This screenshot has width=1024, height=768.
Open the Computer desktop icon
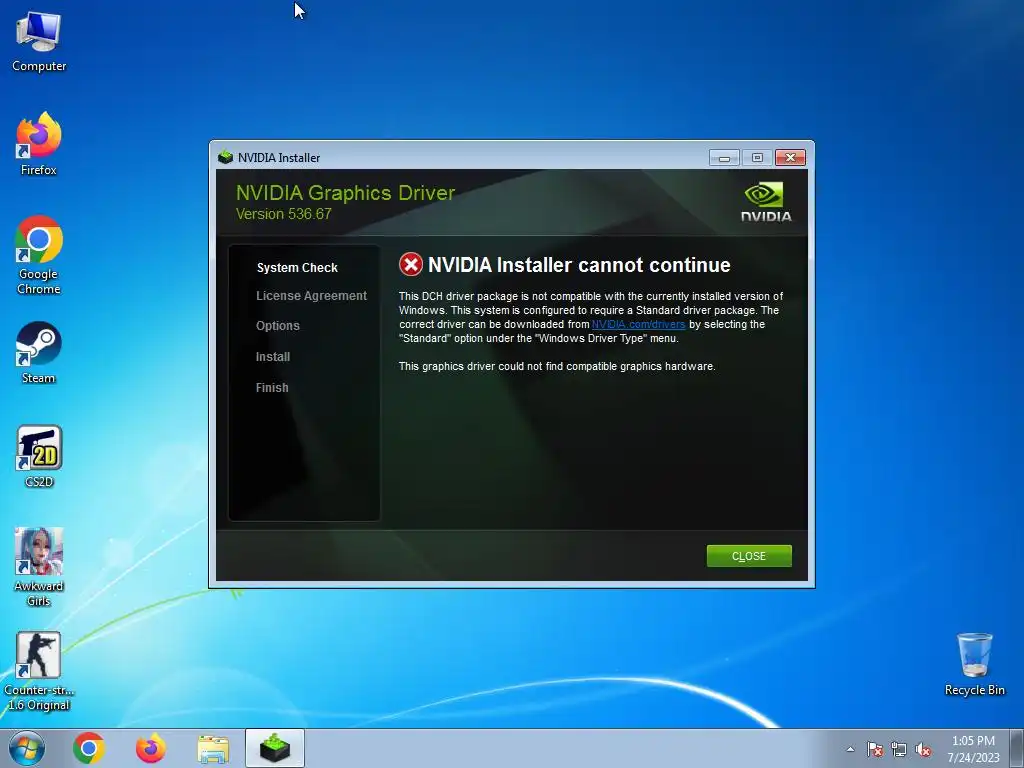(x=39, y=42)
